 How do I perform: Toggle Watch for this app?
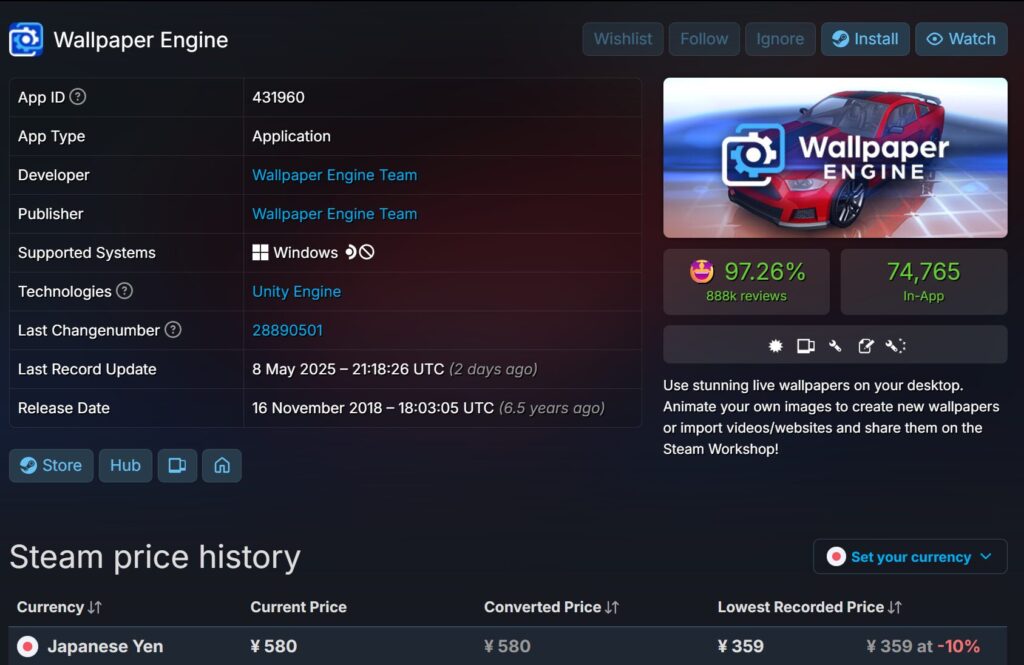(x=961, y=39)
